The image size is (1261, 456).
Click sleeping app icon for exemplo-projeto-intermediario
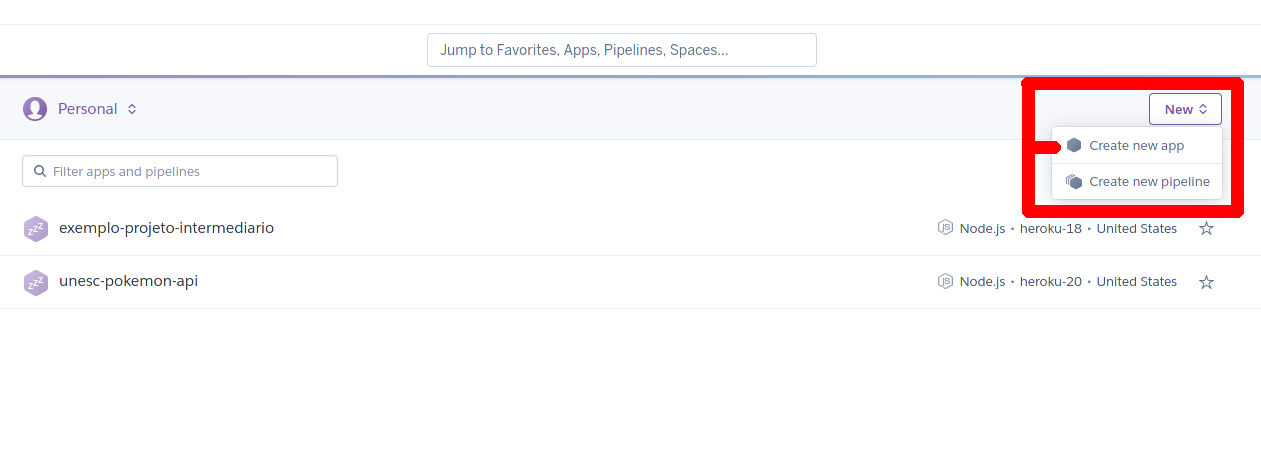(36, 229)
